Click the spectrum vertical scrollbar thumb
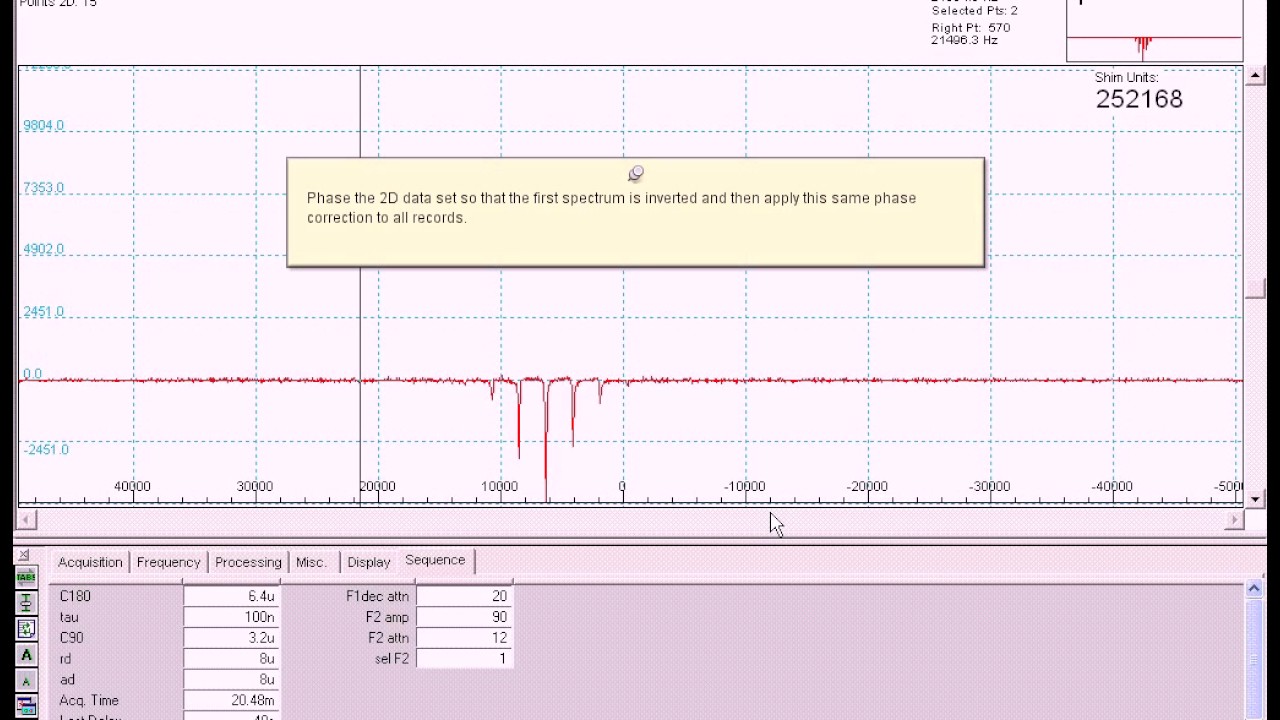 [x=1255, y=290]
